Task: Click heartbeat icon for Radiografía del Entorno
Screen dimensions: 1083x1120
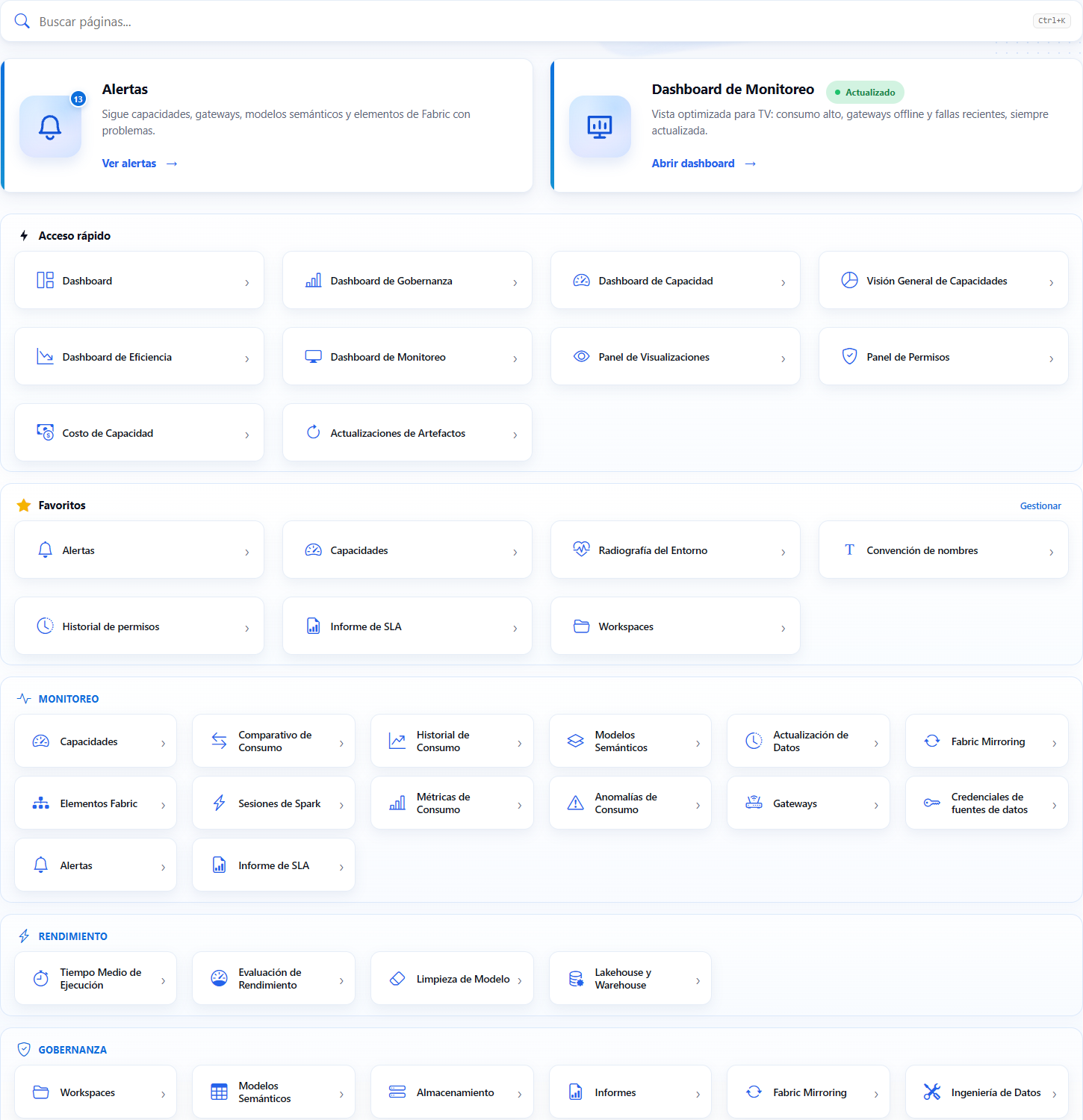Action: (x=582, y=550)
